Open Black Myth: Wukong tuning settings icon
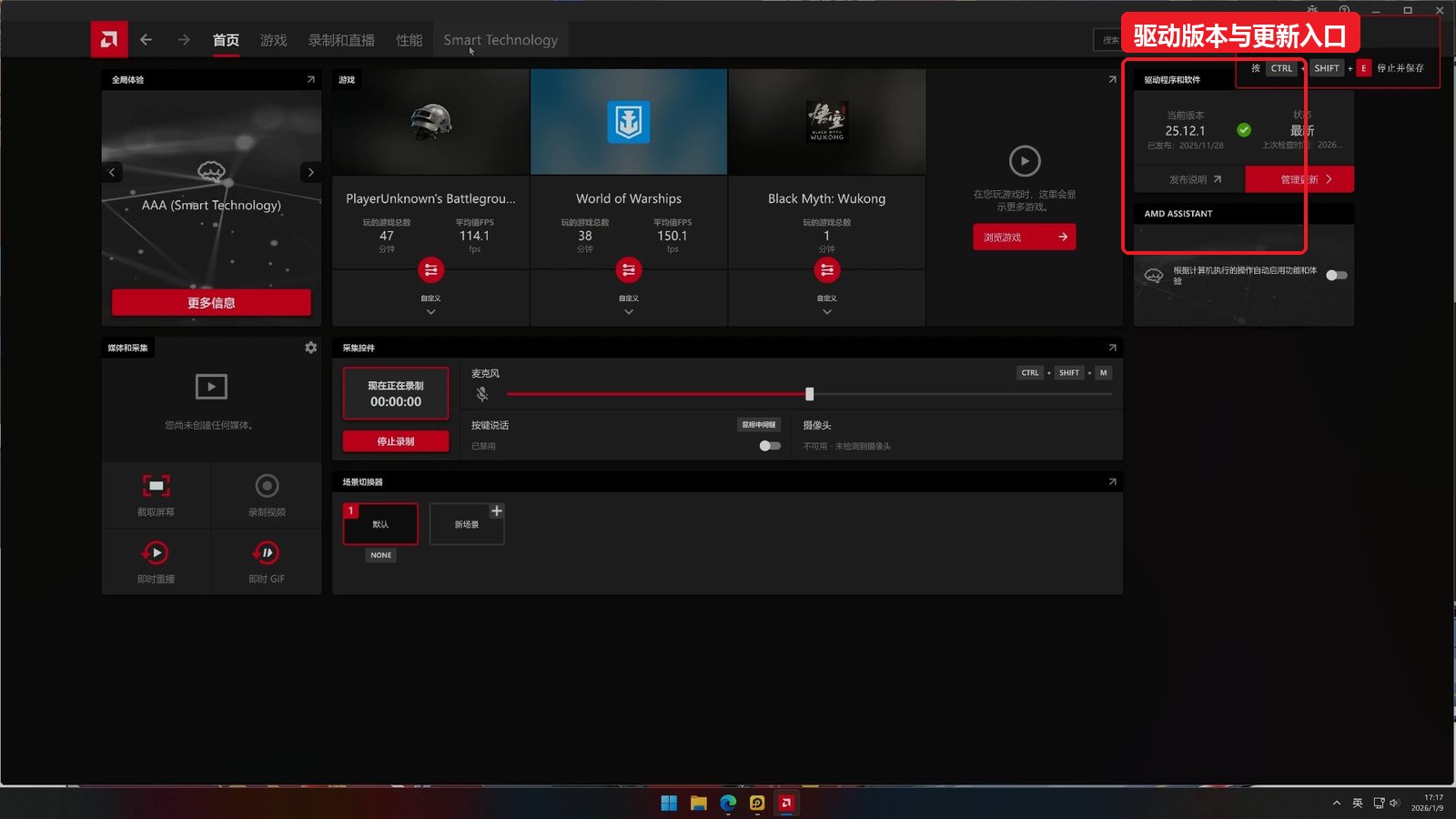The image size is (1456, 819). 826,269
